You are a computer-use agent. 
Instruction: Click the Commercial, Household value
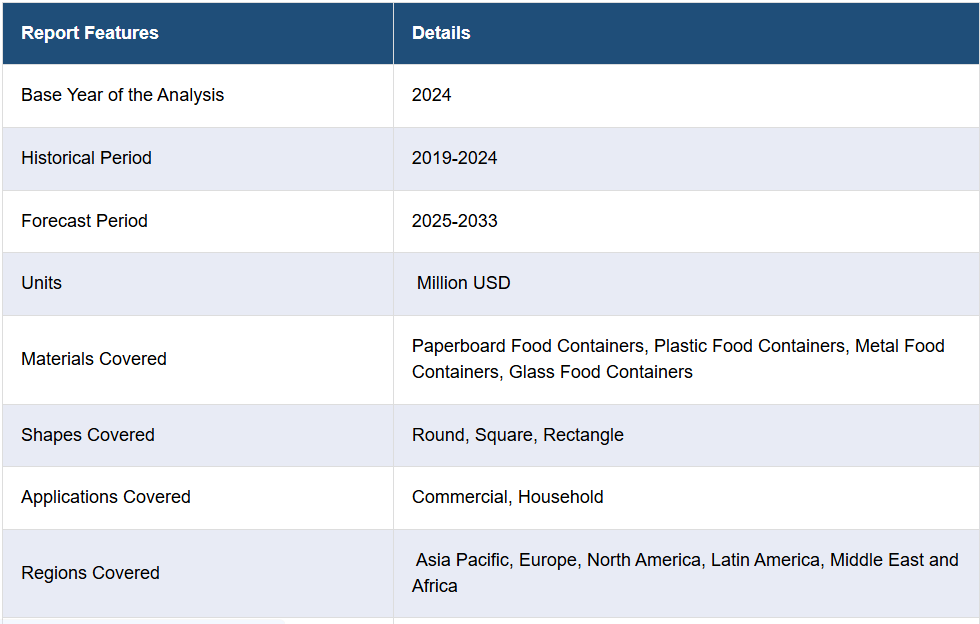507,497
